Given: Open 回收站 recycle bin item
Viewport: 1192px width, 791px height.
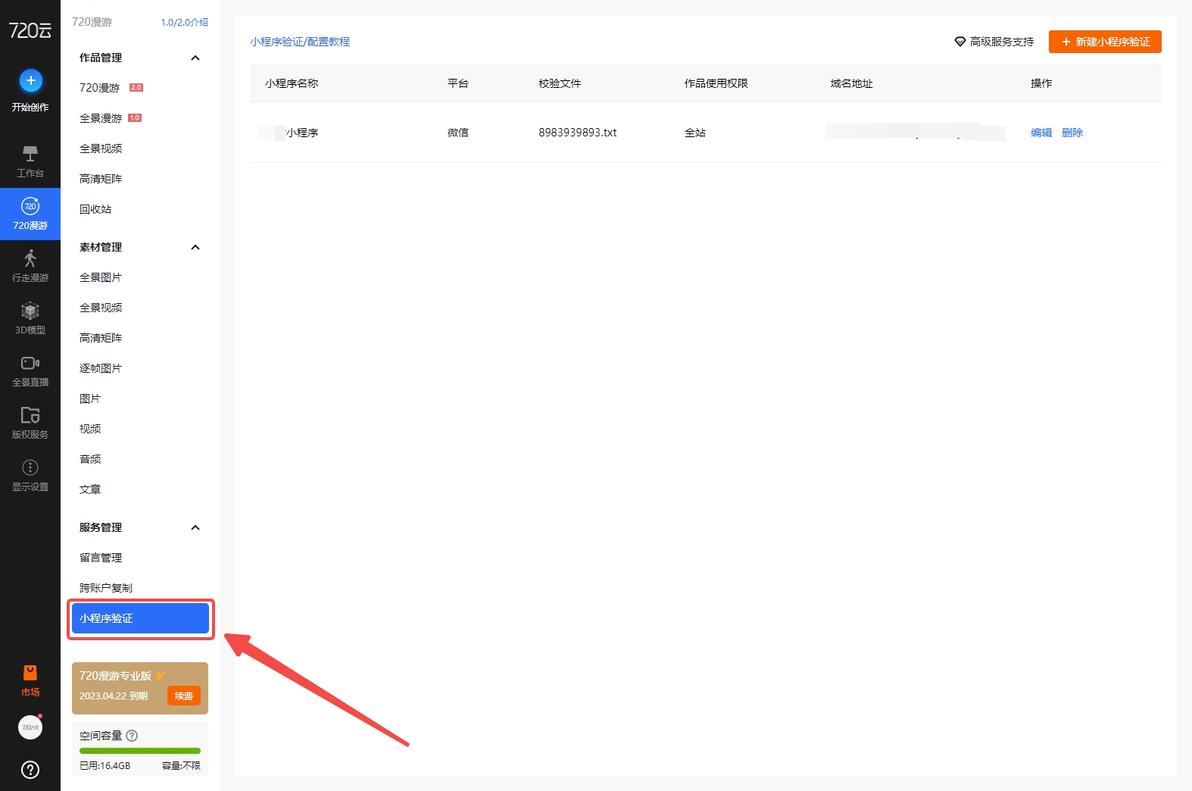Looking at the screenshot, I should (95, 209).
